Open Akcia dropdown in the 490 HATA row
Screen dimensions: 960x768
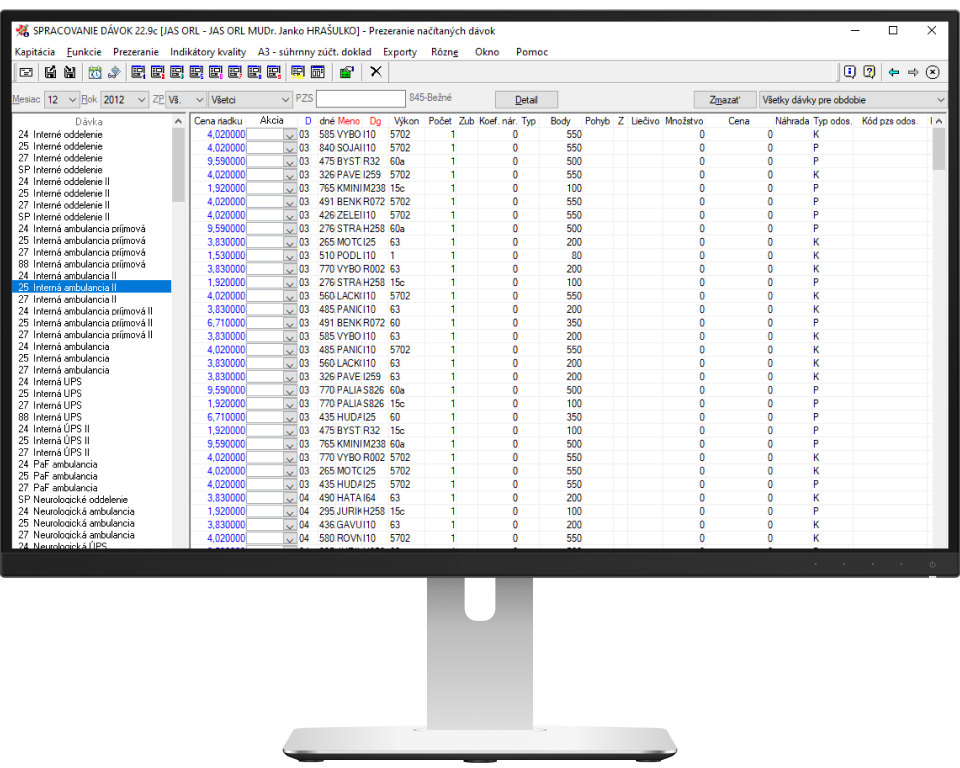click(x=290, y=499)
